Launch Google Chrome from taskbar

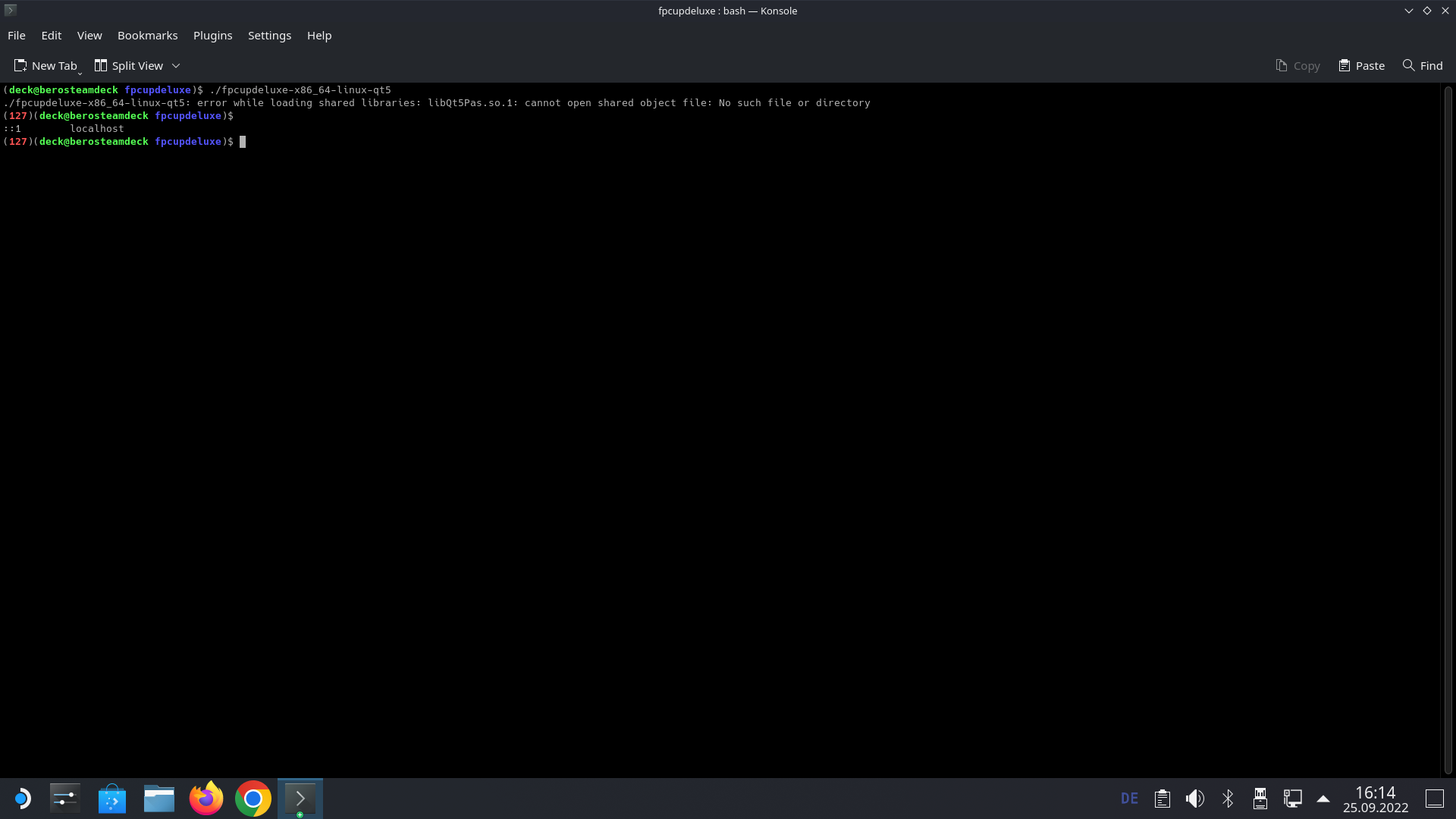pyautogui.click(x=253, y=799)
